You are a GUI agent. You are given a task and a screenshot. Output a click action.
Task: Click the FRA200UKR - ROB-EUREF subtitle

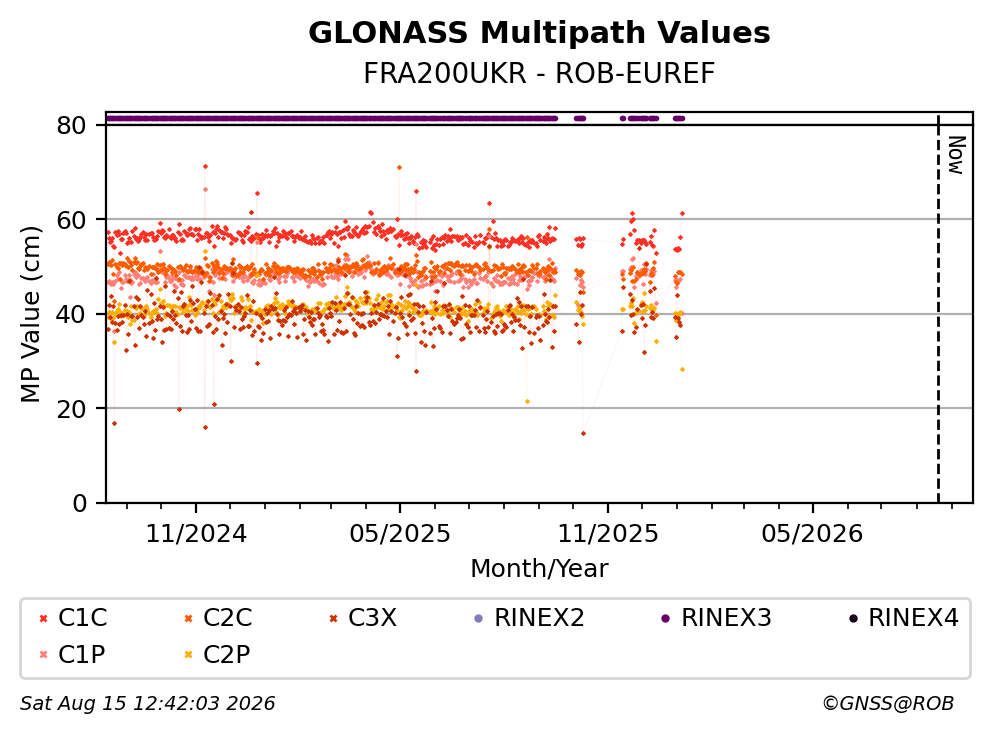(x=539, y=73)
